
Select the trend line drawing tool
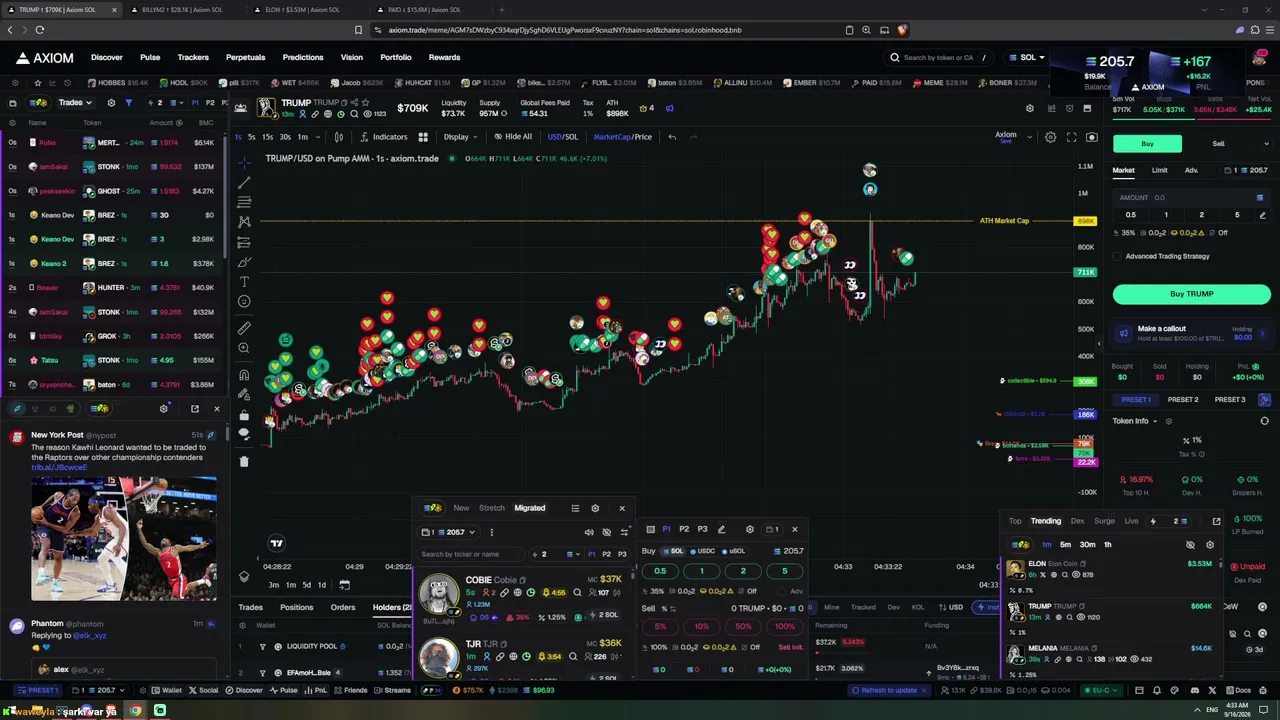244,182
